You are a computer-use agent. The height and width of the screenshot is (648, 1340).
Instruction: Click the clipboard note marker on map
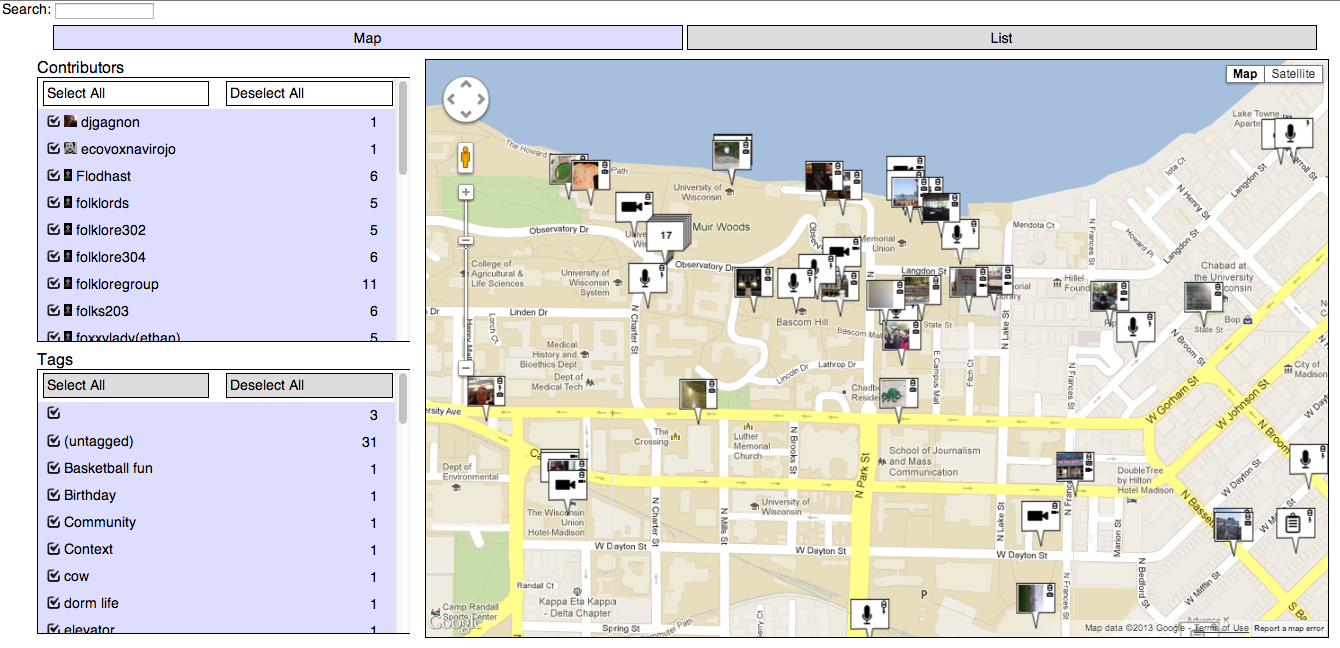point(1291,523)
